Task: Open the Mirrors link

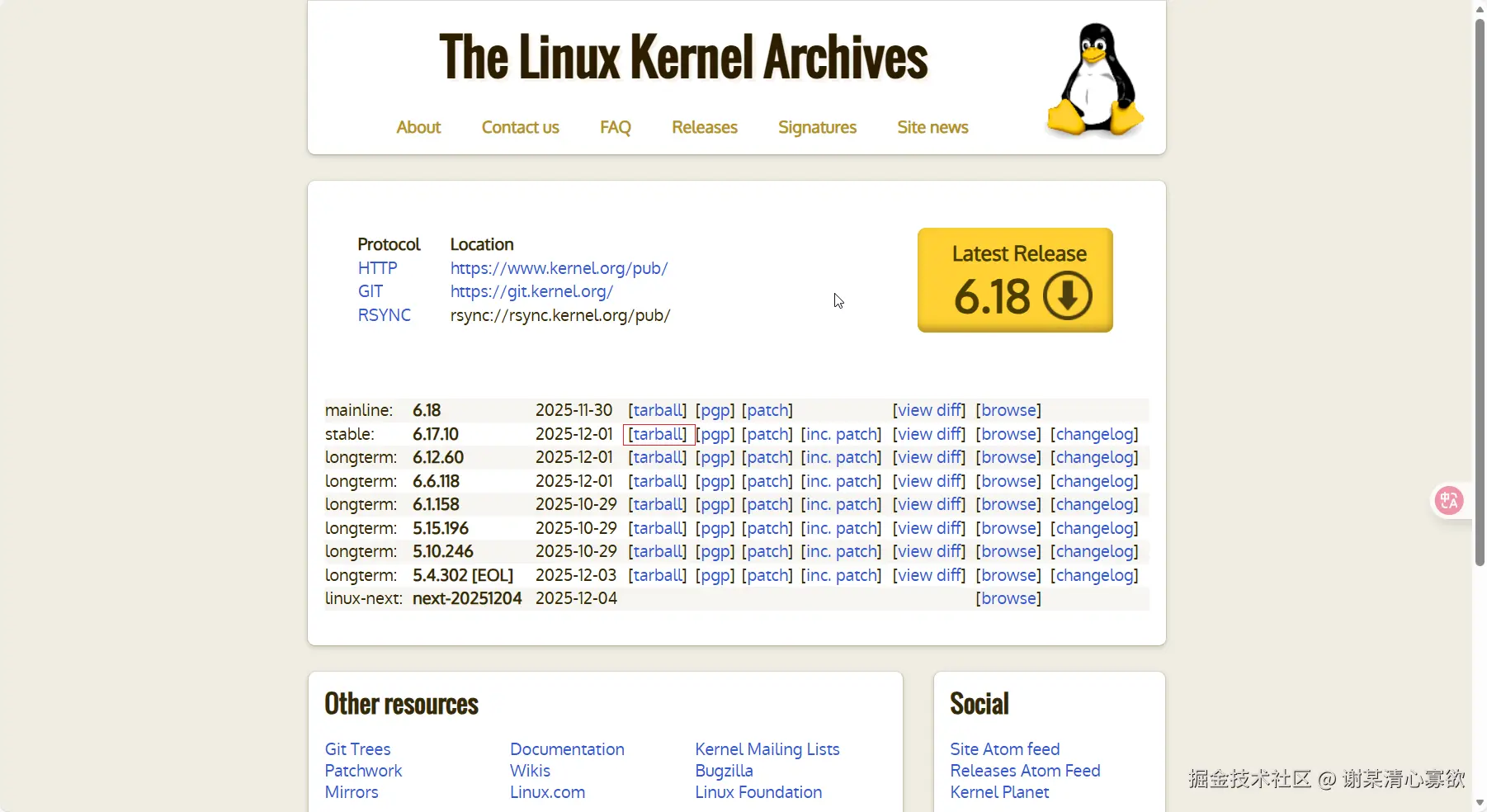Action: click(352, 792)
